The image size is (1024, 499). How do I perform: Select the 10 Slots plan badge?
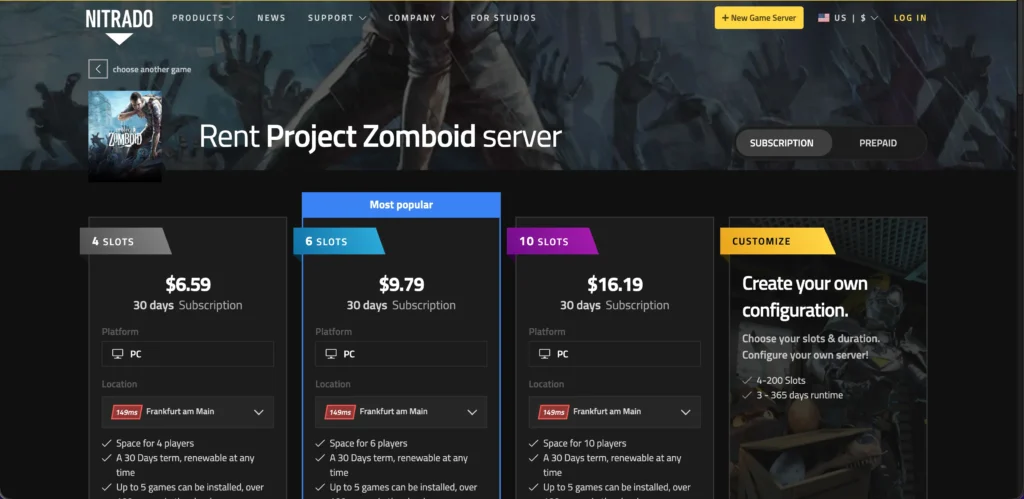(x=552, y=241)
